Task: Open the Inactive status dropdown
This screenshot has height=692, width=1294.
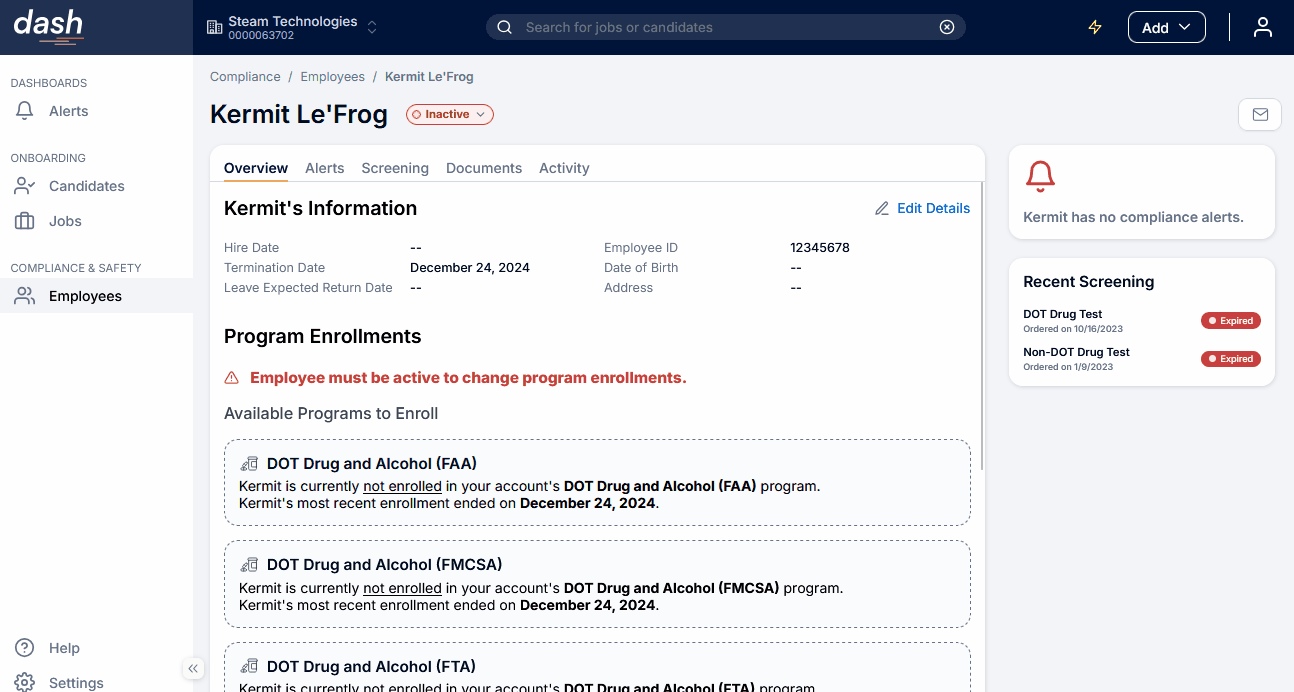Action: pyautogui.click(x=449, y=115)
